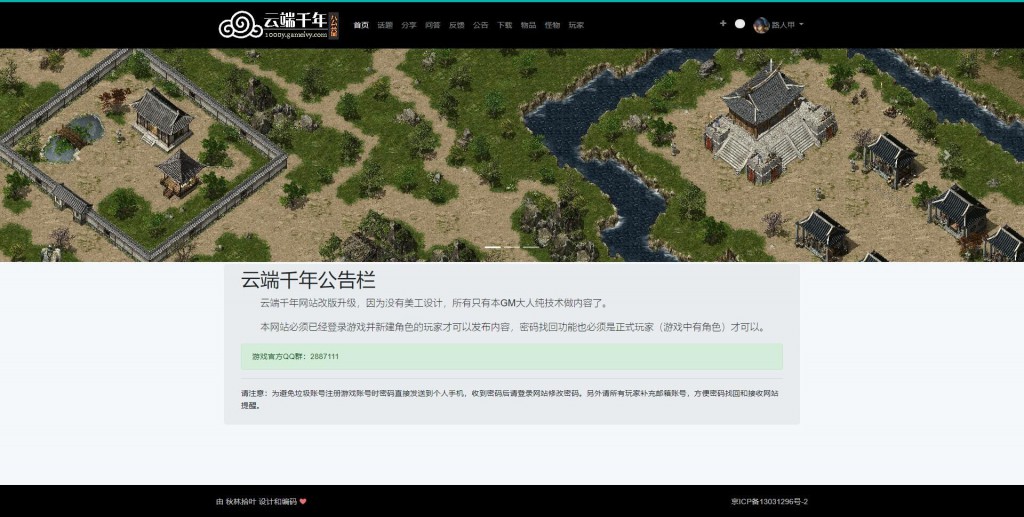This screenshot has width=1024, height=517.
Task: Click the next-slide chevron on the banner
Action: point(946,155)
